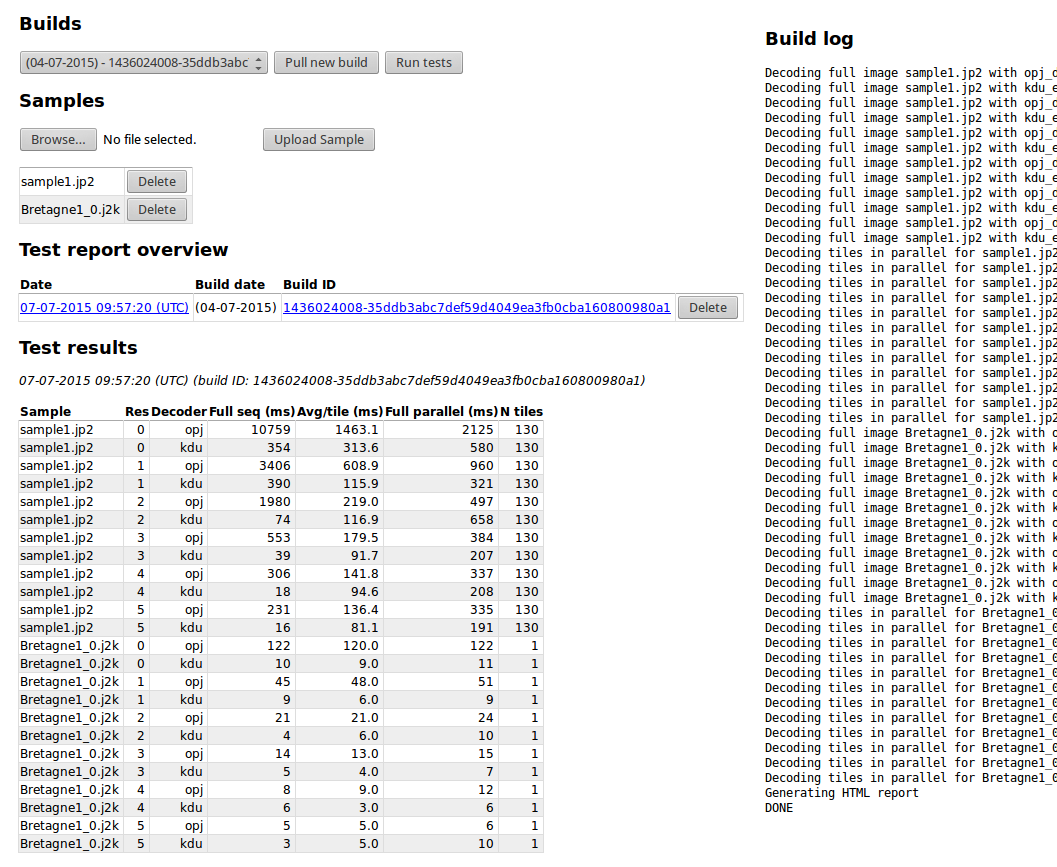Click the Build date column header
1057x867 pixels.
pos(230,285)
